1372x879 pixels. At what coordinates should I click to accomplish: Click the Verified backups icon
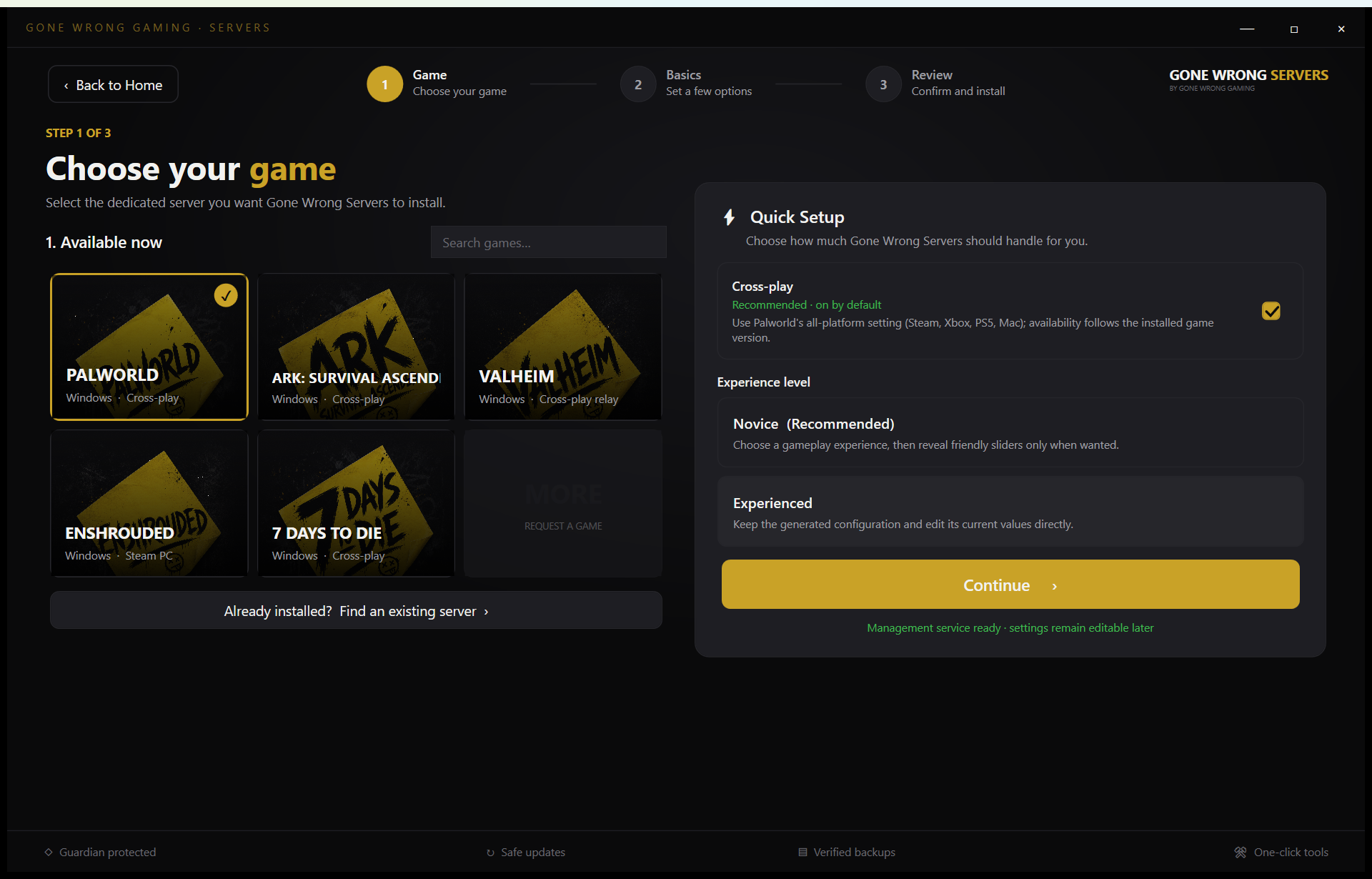coord(802,852)
